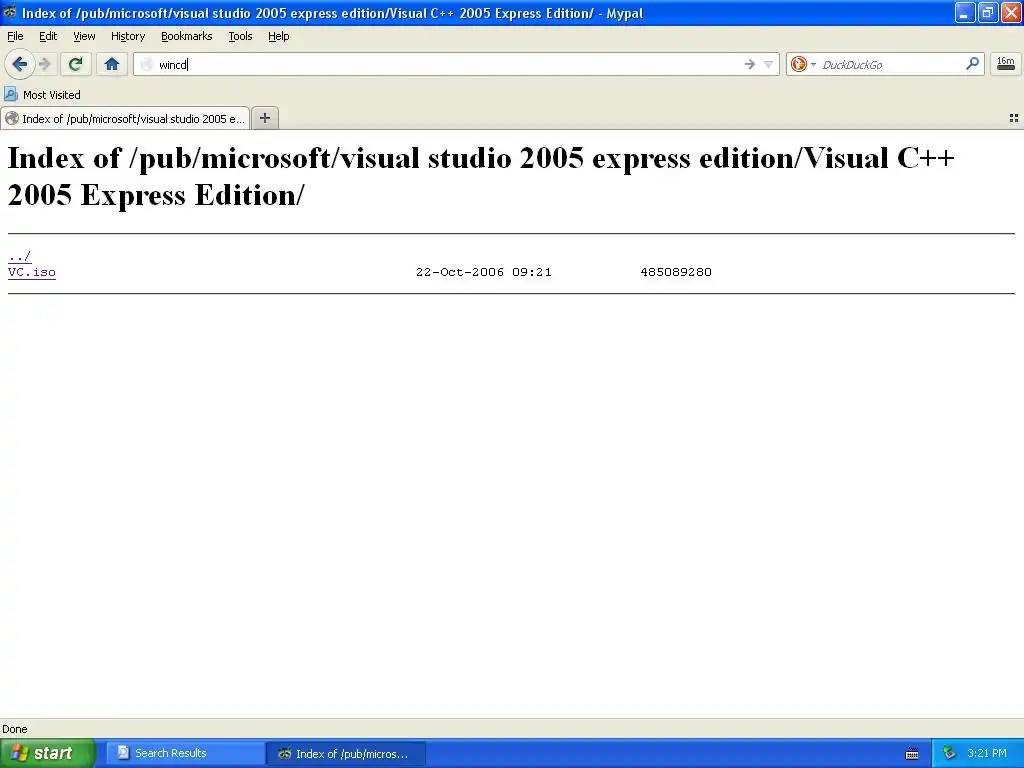Close the Mypal browser window
1024x768 pixels.
point(1011,12)
